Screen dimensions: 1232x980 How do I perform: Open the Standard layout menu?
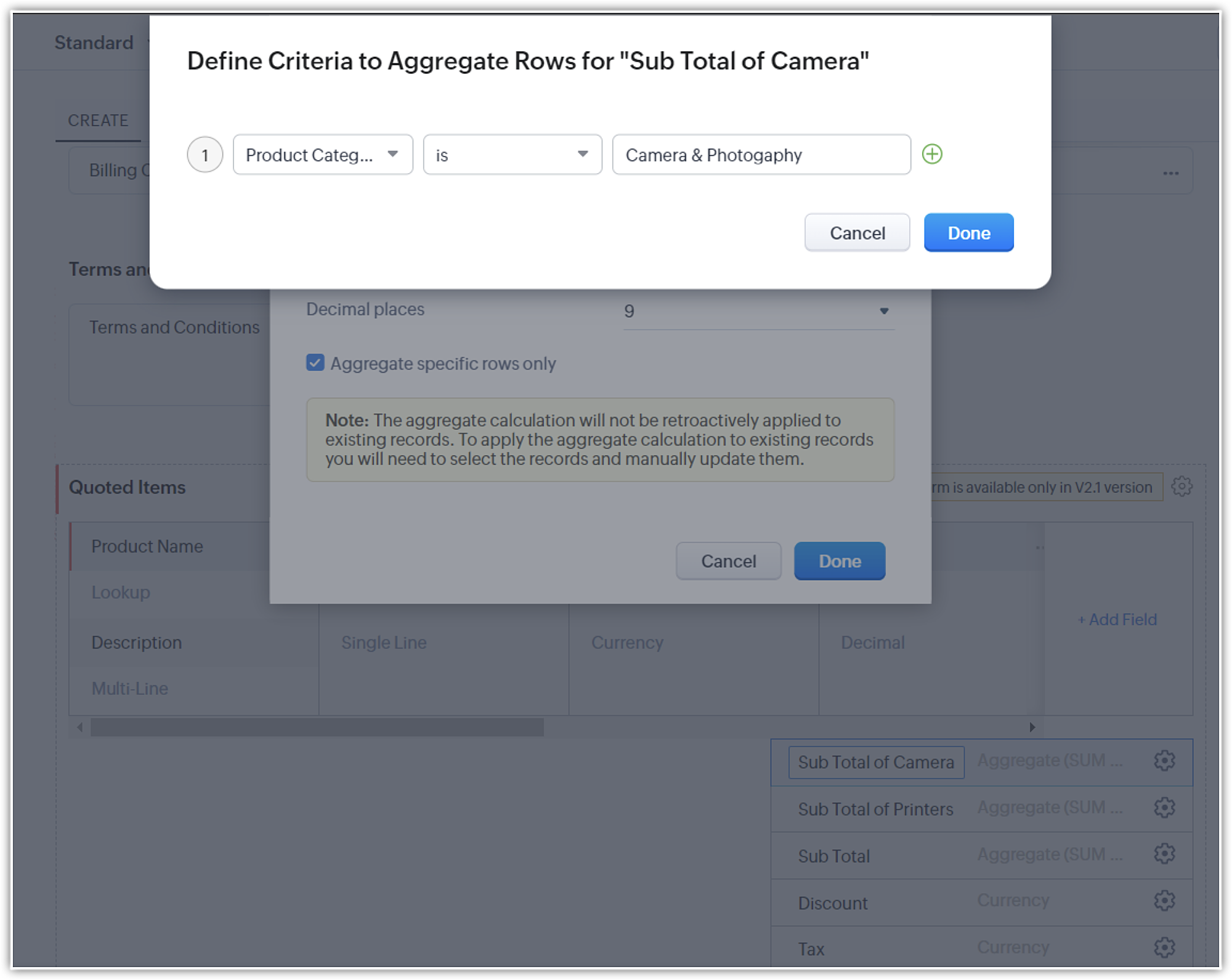coord(94,43)
